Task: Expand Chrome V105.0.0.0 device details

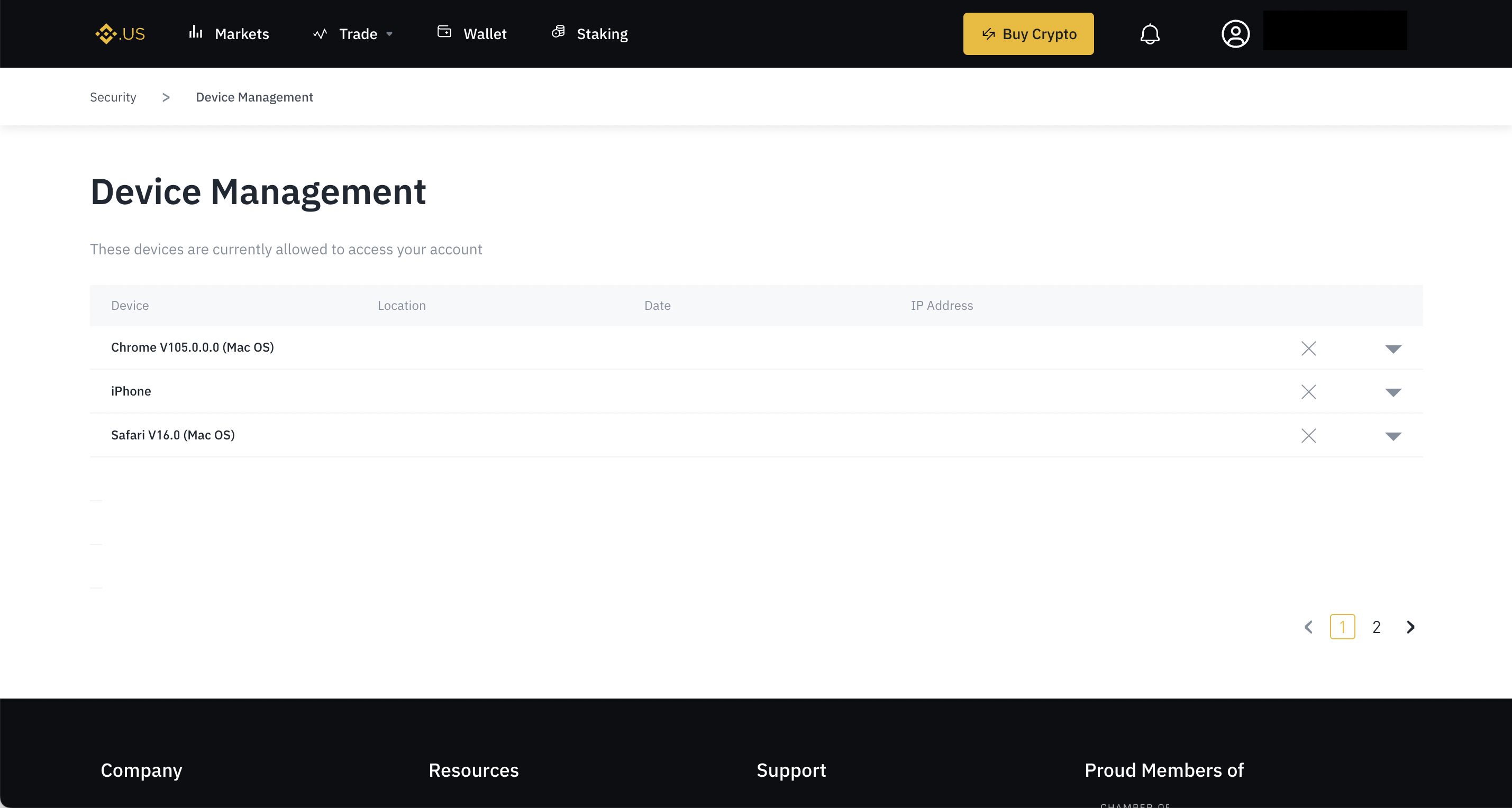Action: click(1393, 348)
